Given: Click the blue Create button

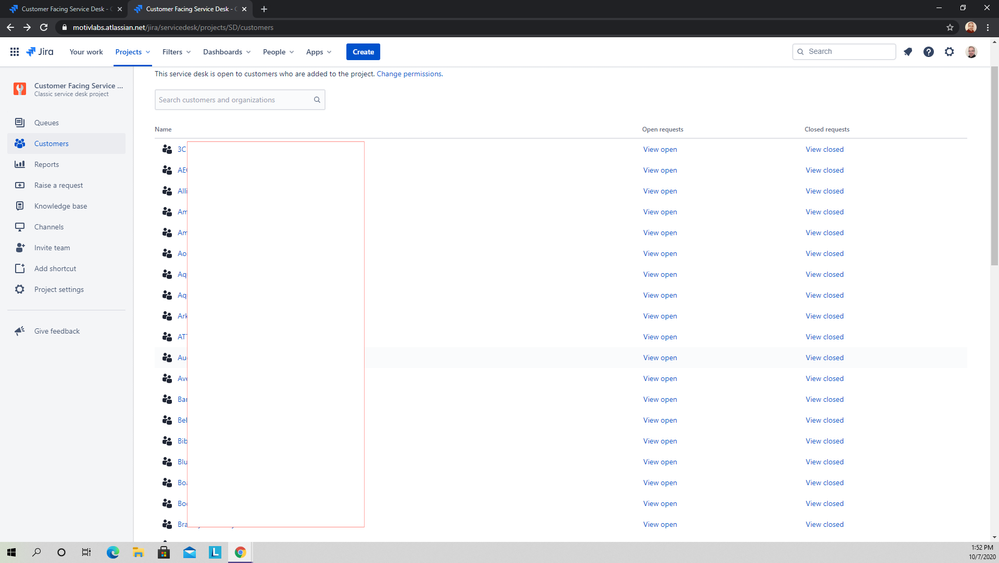Looking at the screenshot, I should click(363, 52).
